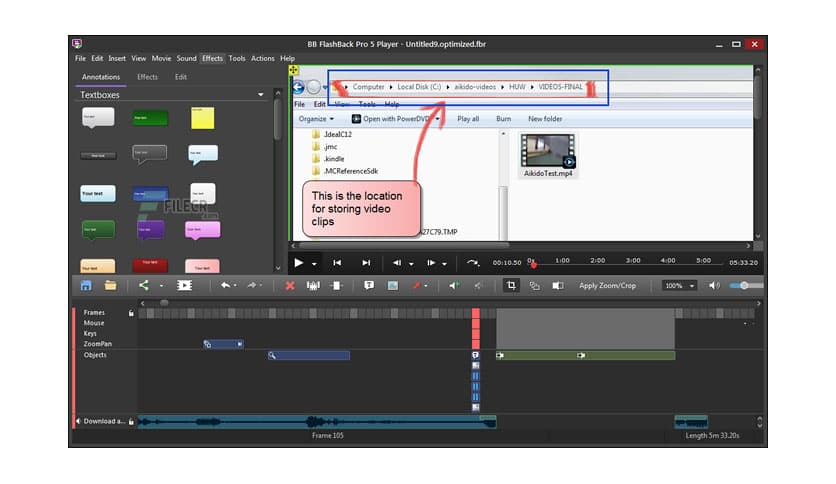Screen dimensions: 836x484
Task: Expand the Textboxes category dropdown
Action: (261, 95)
